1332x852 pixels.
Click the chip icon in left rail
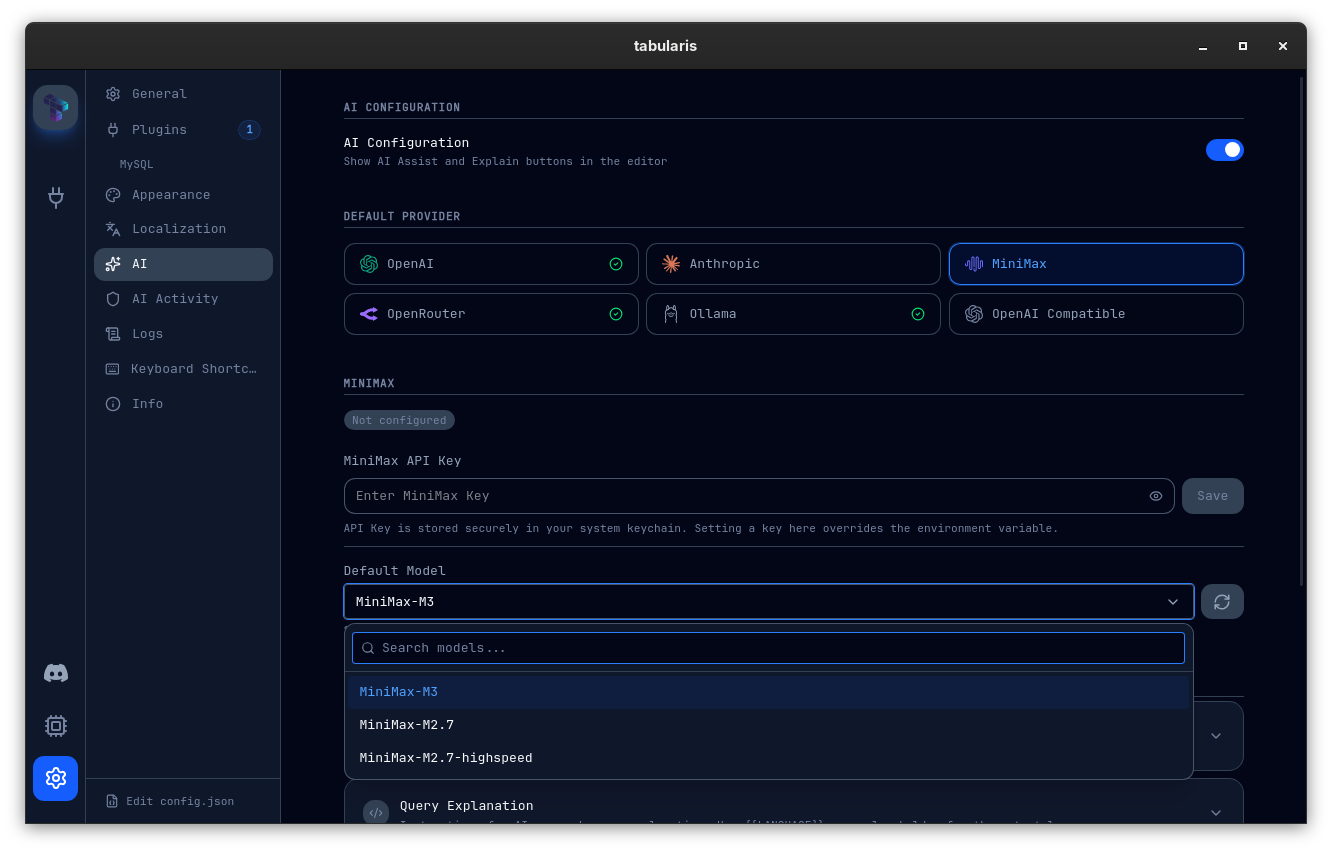(x=56, y=726)
